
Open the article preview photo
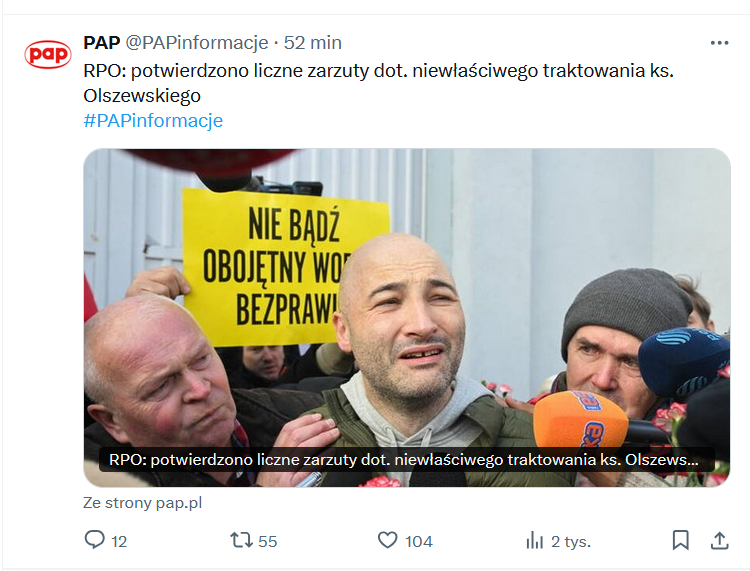(407, 318)
